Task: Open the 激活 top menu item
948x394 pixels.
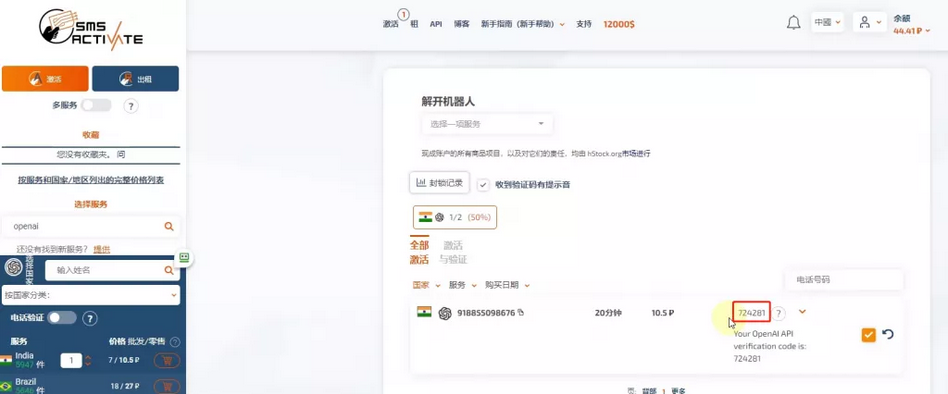Action: [x=391, y=24]
